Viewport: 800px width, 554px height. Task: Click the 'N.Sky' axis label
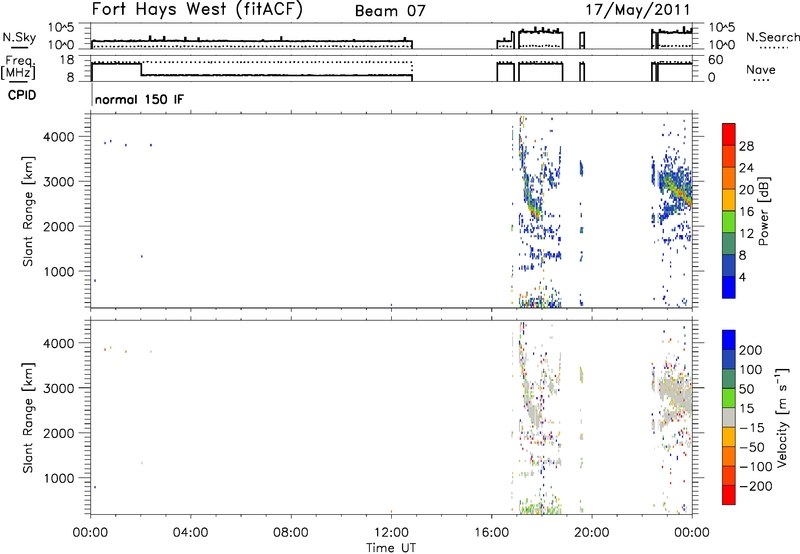pyautogui.click(x=19, y=37)
